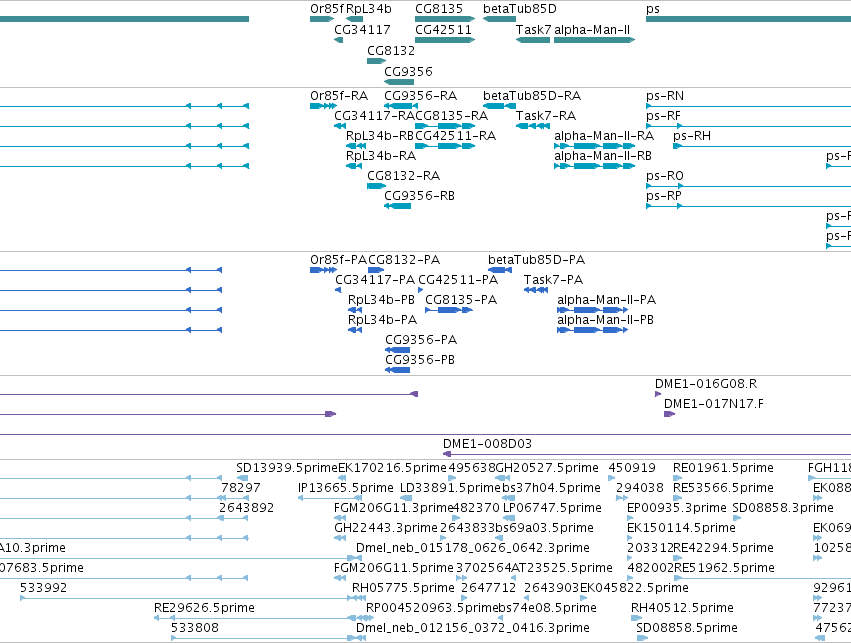This screenshot has height=643, width=851.
Task: Click EST bs37h04.5prime
Action: click(551, 488)
